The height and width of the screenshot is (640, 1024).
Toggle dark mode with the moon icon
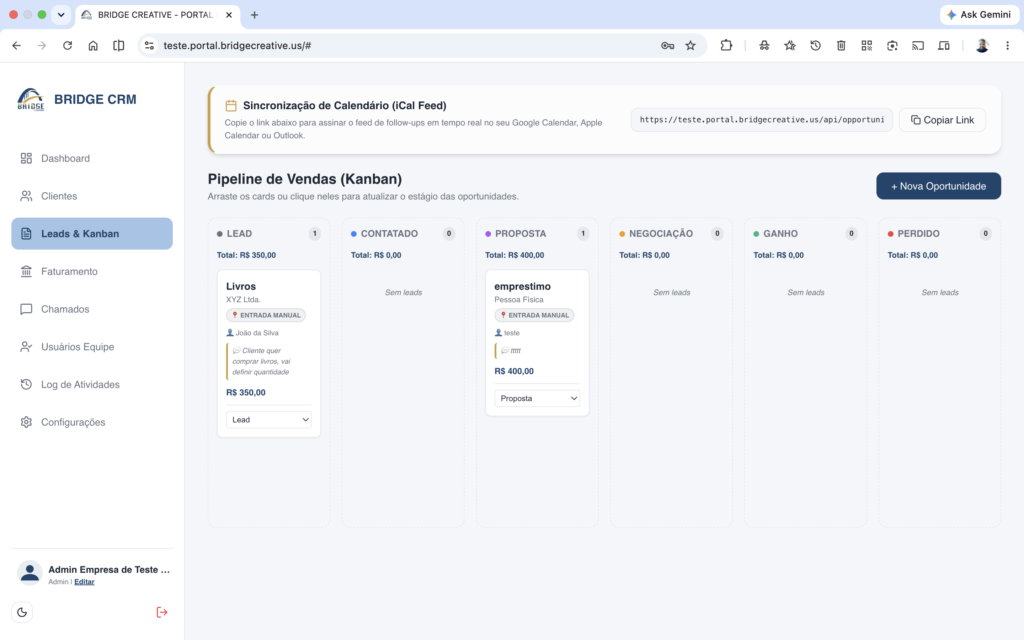coord(22,613)
